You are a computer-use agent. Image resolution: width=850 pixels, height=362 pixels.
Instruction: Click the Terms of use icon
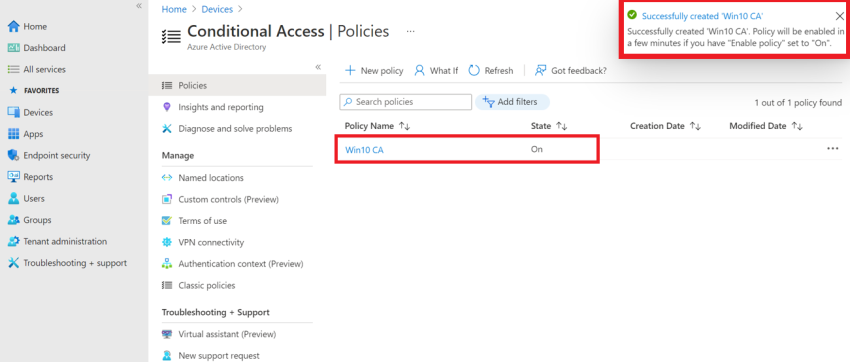[x=167, y=221]
